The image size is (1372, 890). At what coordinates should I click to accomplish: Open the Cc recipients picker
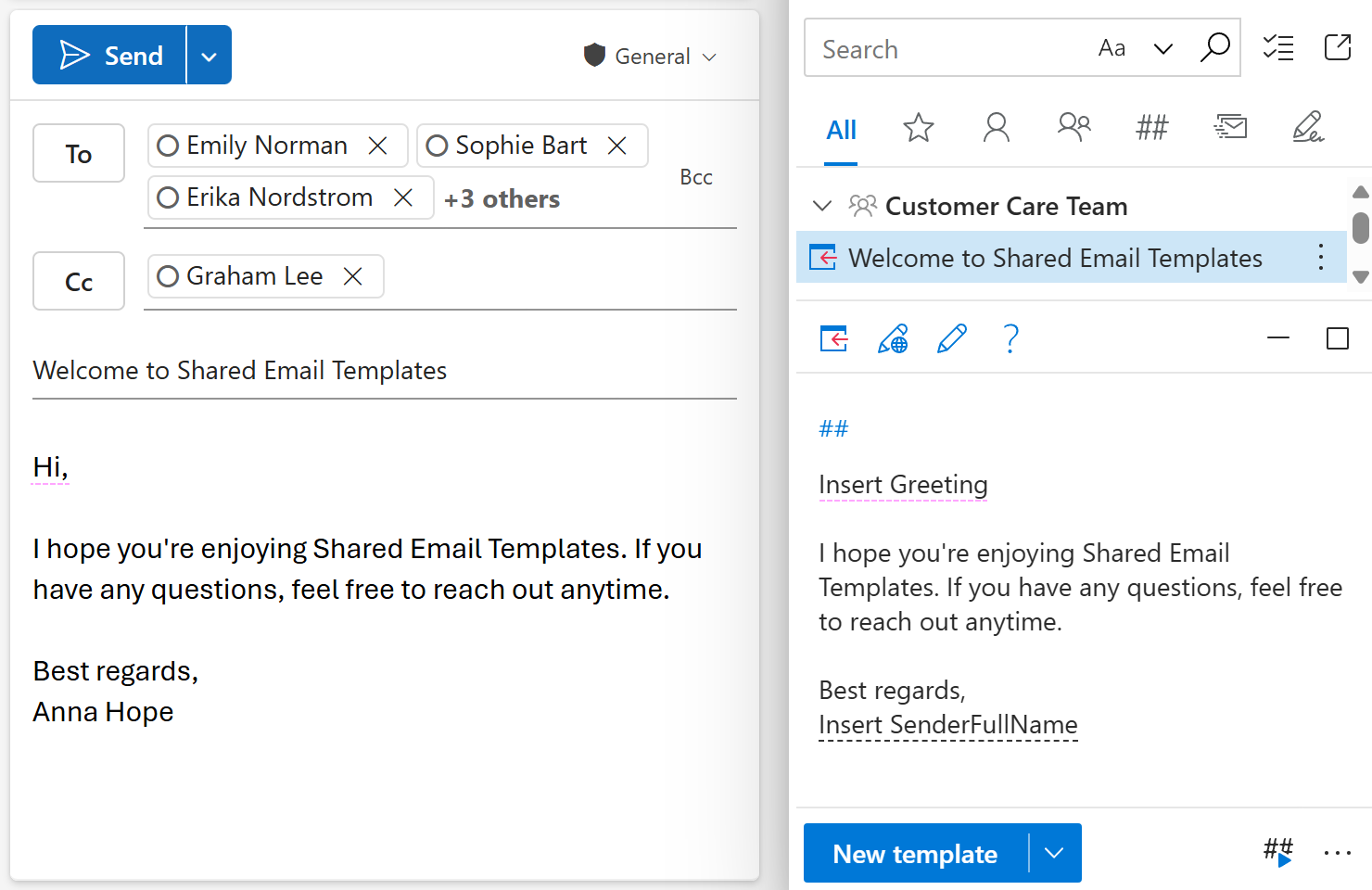pyautogui.click(x=79, y=281)
